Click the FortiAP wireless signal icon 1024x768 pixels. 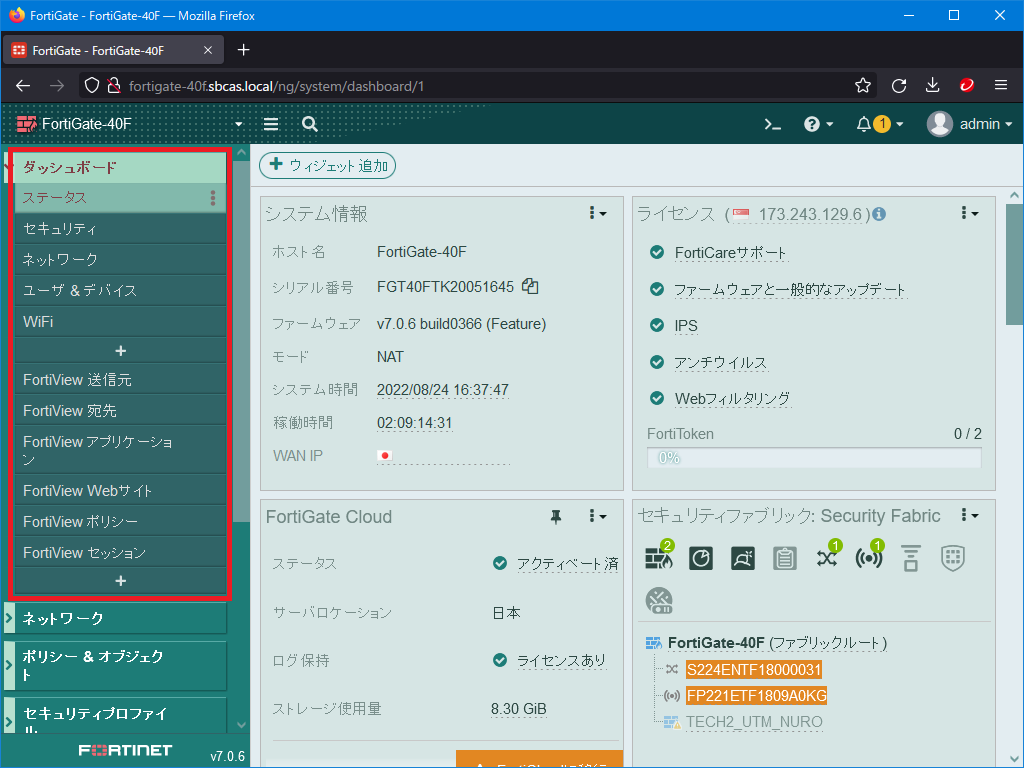click(x=869, y=556)
